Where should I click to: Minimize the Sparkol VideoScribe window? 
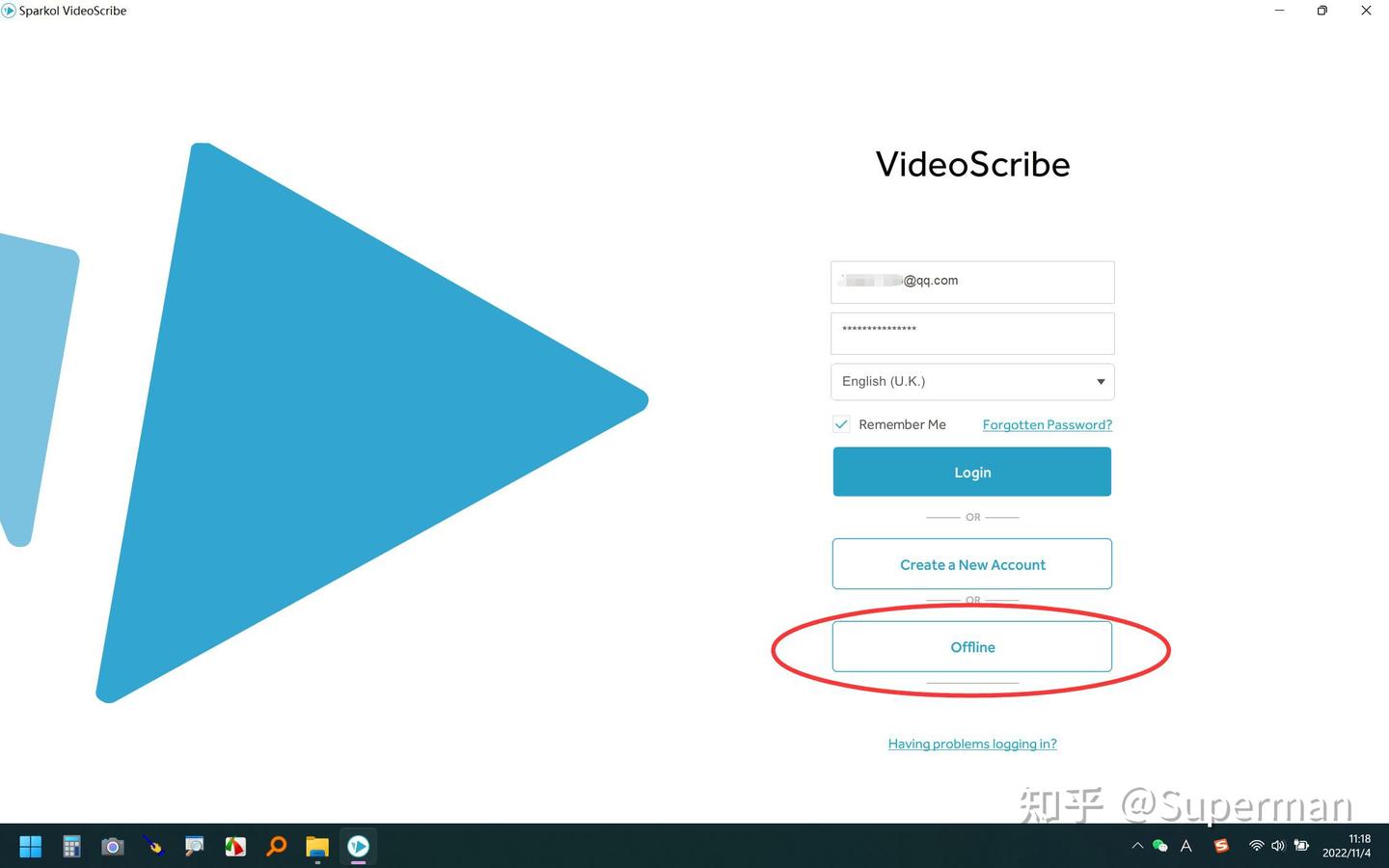coord(1280,11)
